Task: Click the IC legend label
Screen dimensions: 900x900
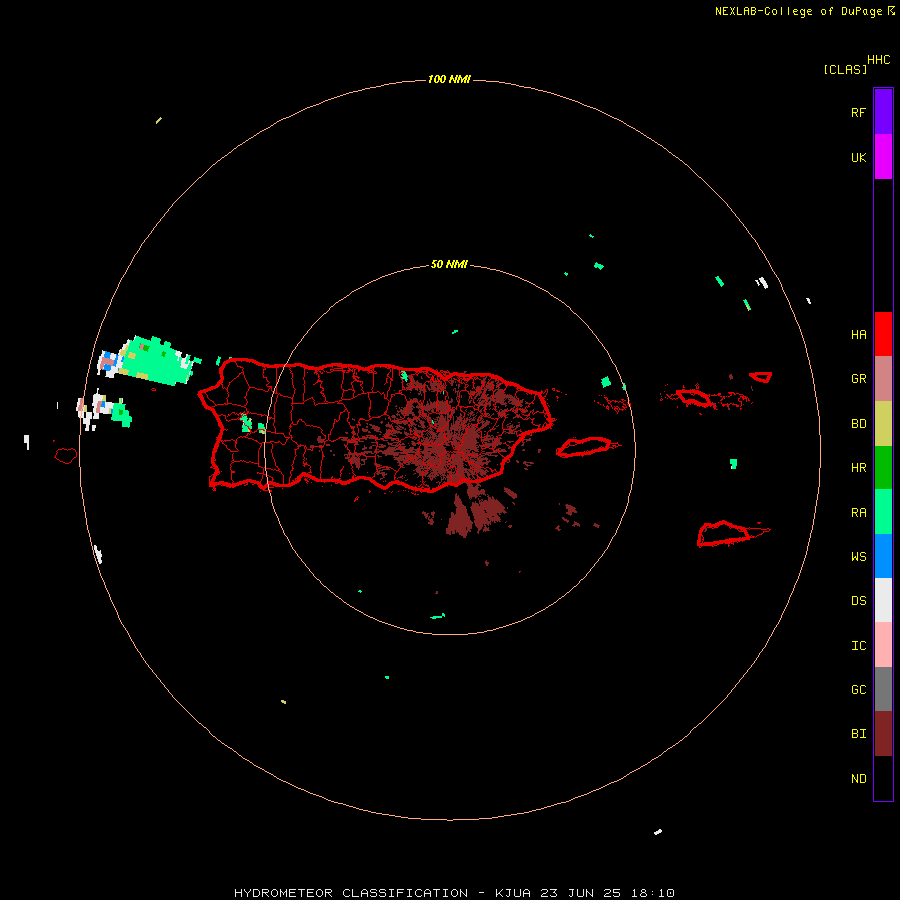Action: point(858,646)
